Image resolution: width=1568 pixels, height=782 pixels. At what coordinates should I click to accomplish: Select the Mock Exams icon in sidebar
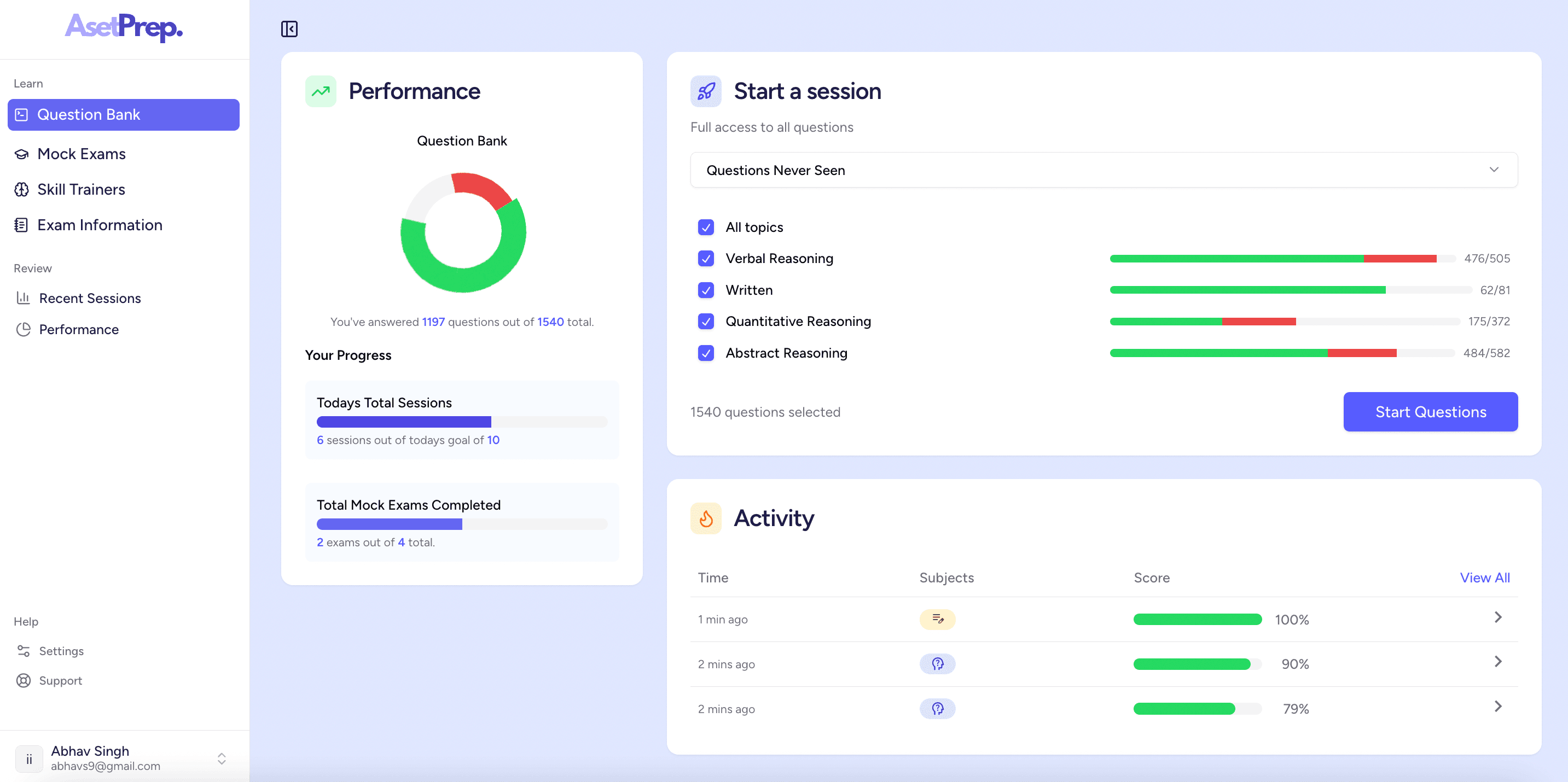pos(21,154)
